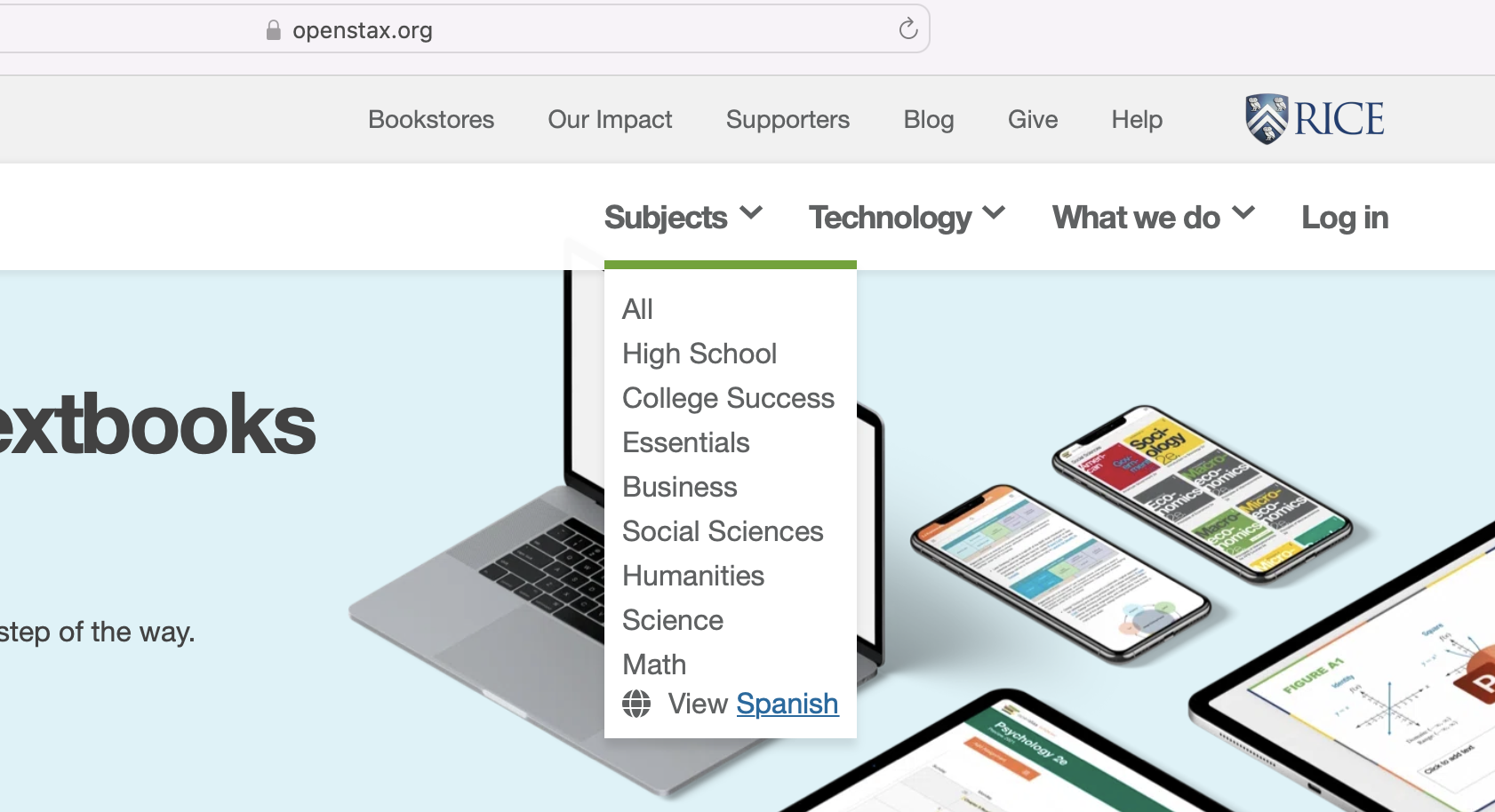Expand the Technology dropdown
The image size is (1495, 812).
tap(906, 217)
